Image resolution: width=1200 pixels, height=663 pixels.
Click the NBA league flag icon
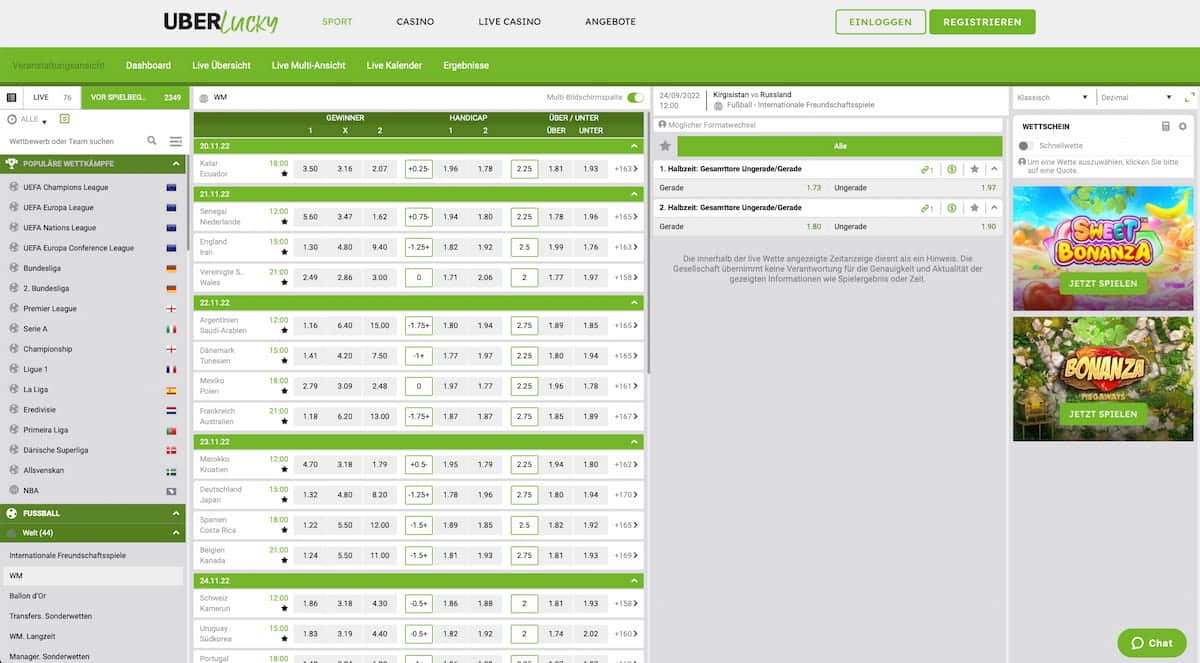171,491
